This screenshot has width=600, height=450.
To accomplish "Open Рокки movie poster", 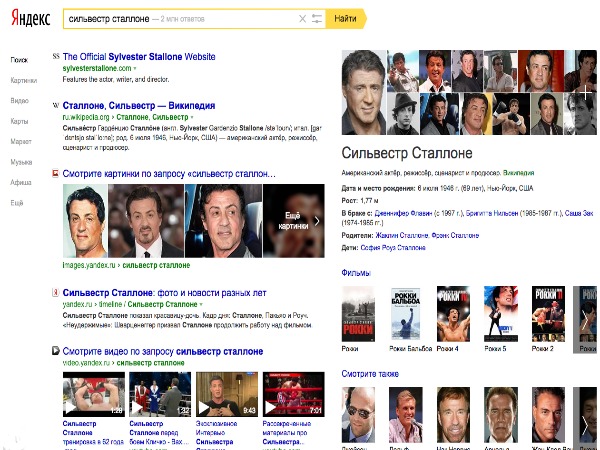I will [358, 314].
